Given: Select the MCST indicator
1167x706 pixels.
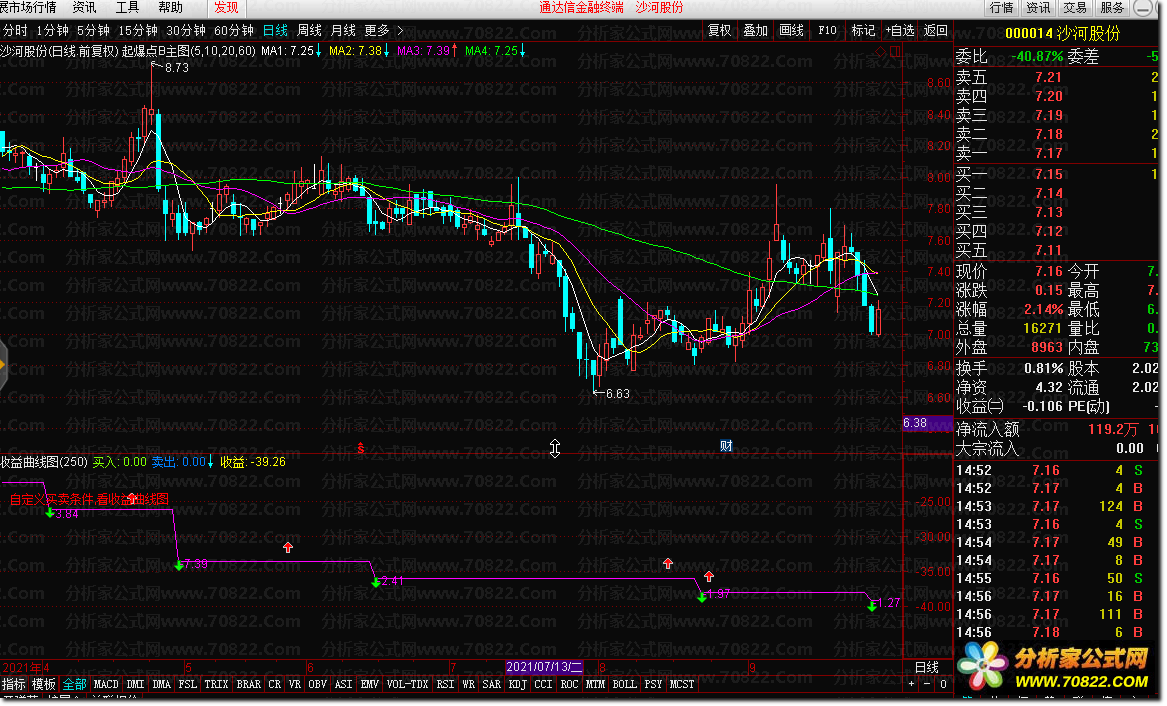Looking at the screenshot, I should click(682, 684).
